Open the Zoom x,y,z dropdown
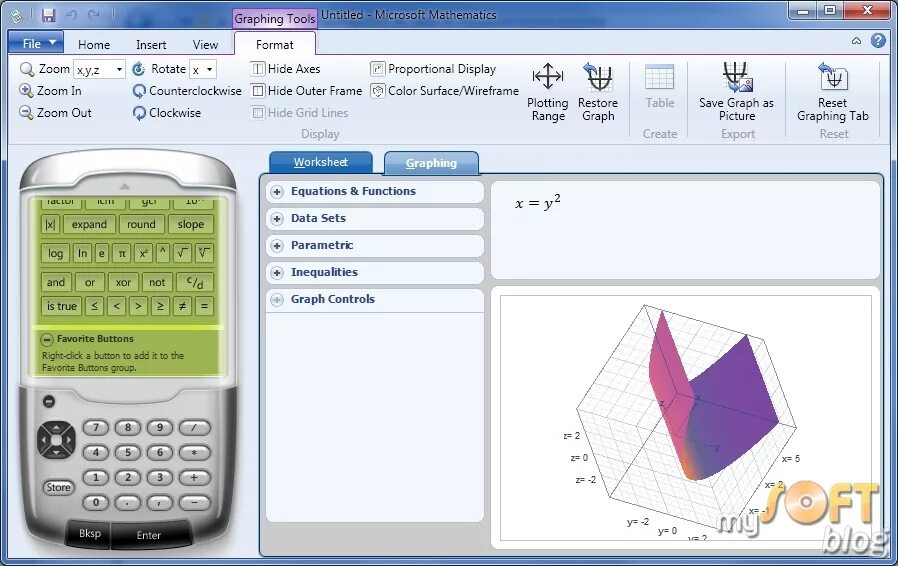898x566 pixels. point(119,69)
